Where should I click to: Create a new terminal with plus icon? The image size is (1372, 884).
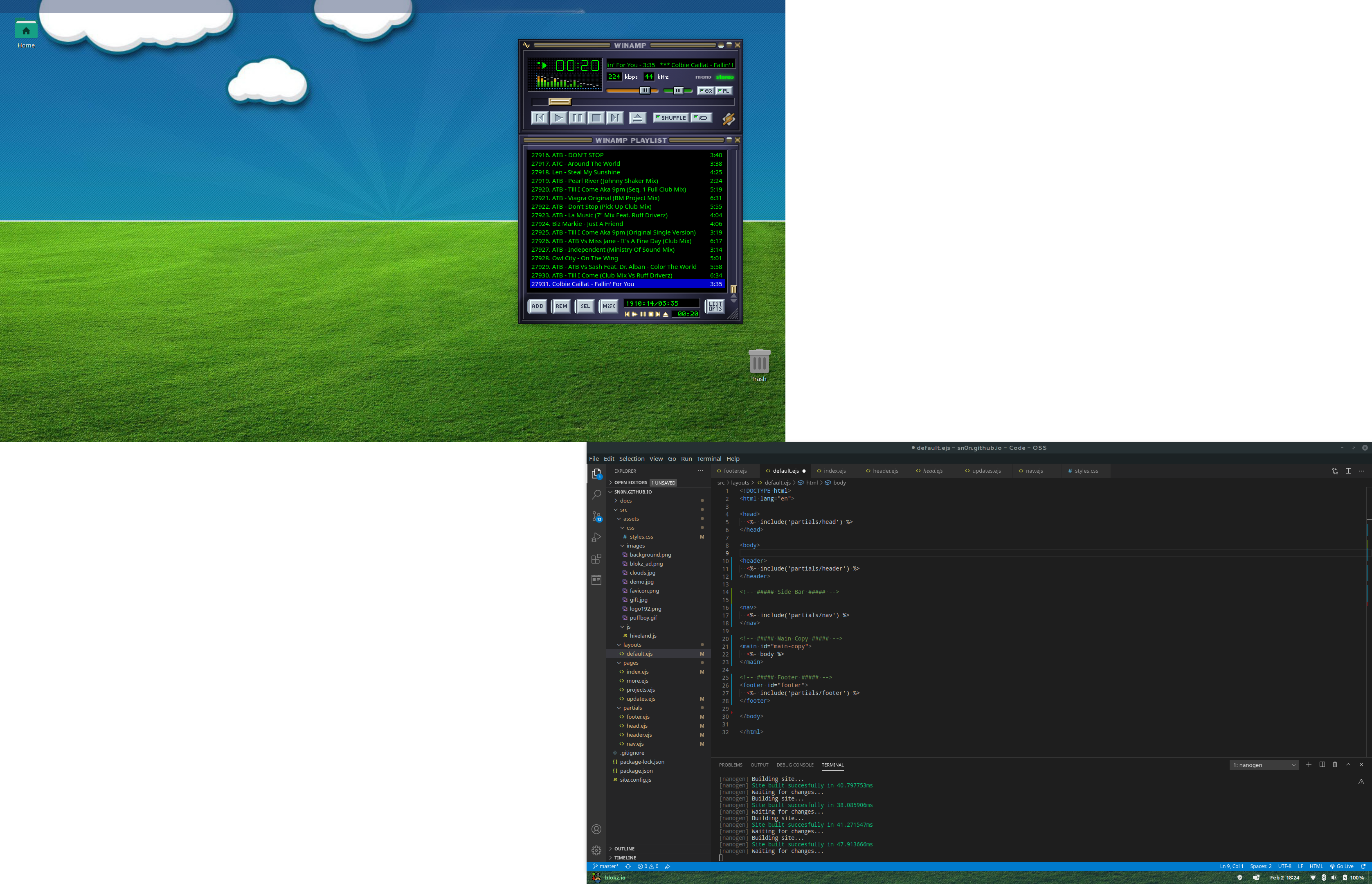[1309, 764]
